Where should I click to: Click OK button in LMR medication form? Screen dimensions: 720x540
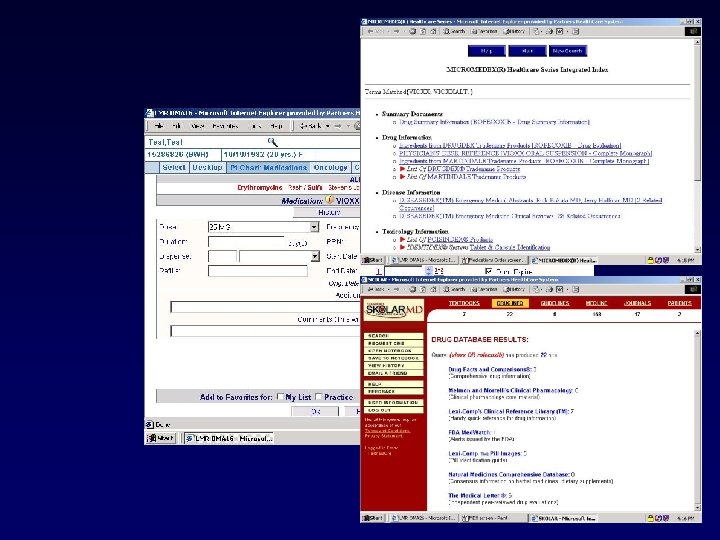click(316, 411)
